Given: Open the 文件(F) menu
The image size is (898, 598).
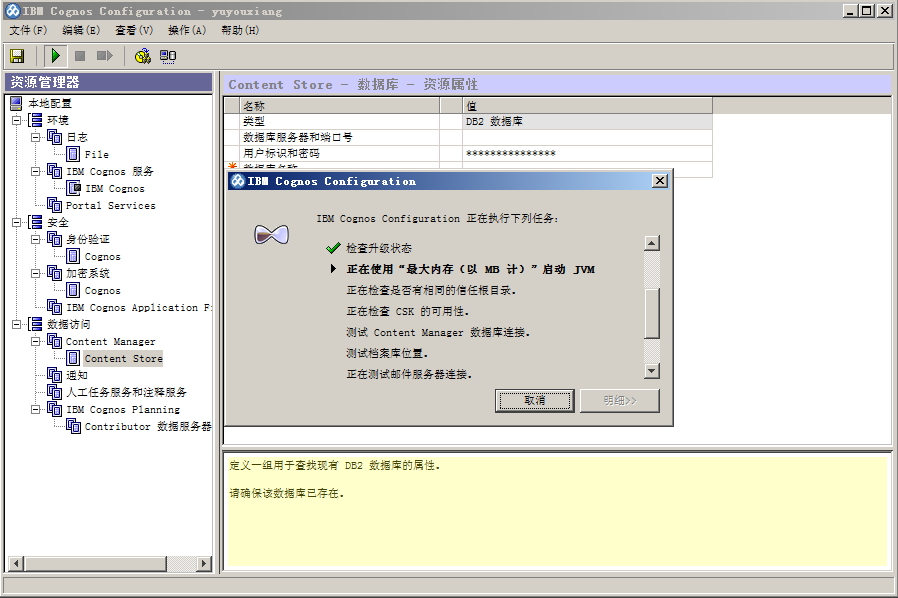Looking at the screenshot, I should coord(27,30).
